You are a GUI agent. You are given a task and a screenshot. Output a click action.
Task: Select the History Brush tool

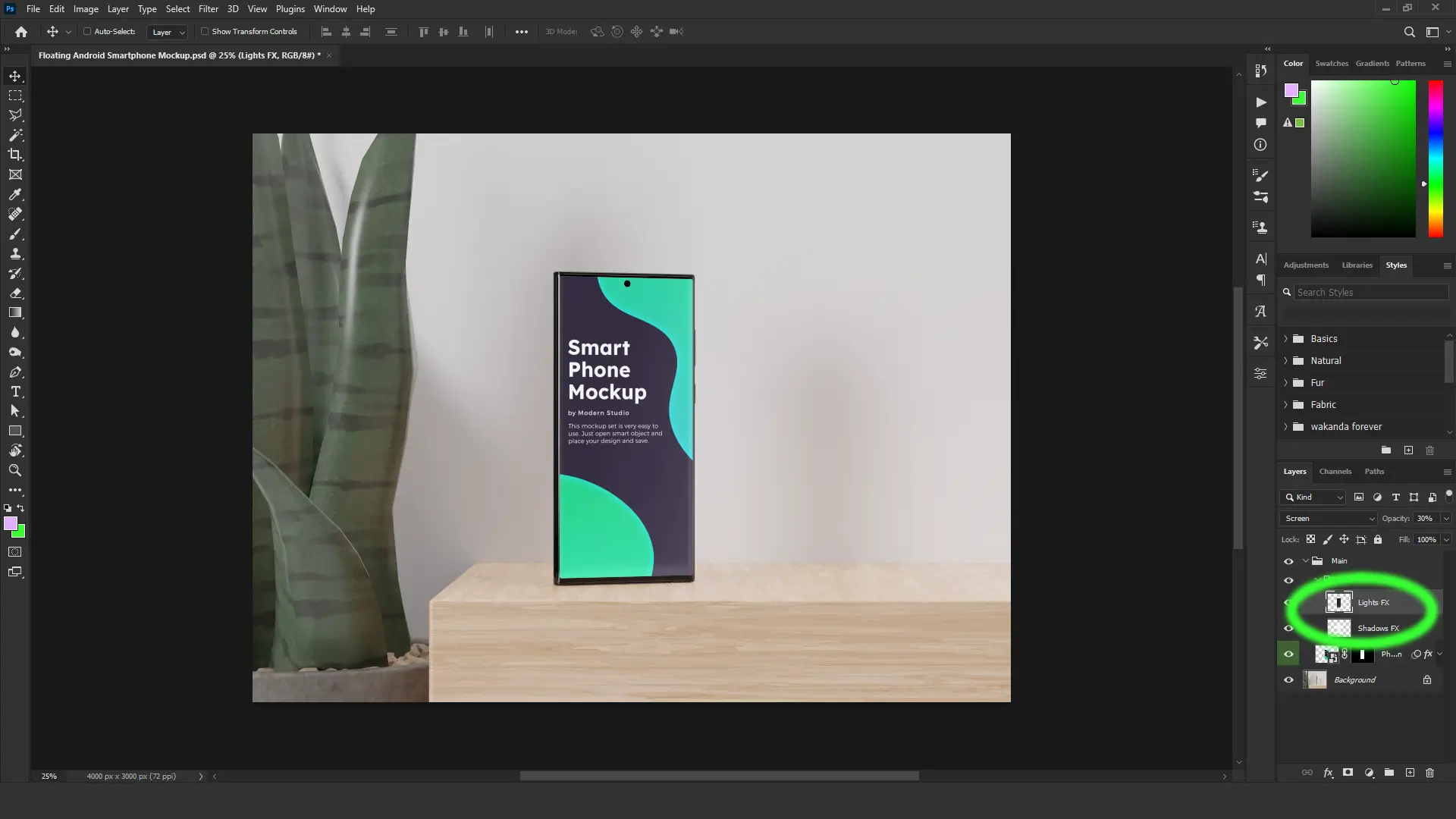coord(15,273)
